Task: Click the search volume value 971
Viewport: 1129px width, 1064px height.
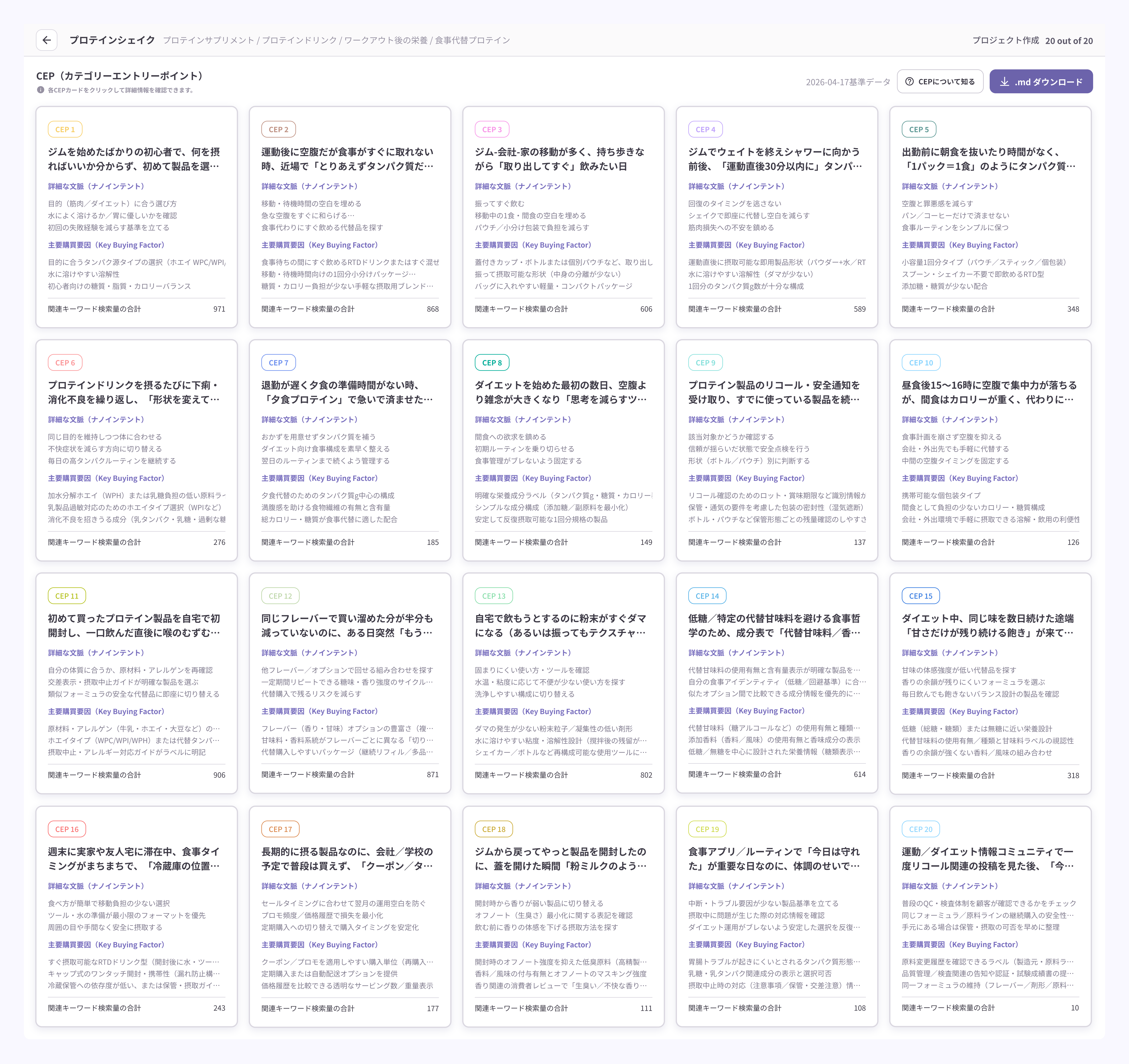Action: (219, 309)
